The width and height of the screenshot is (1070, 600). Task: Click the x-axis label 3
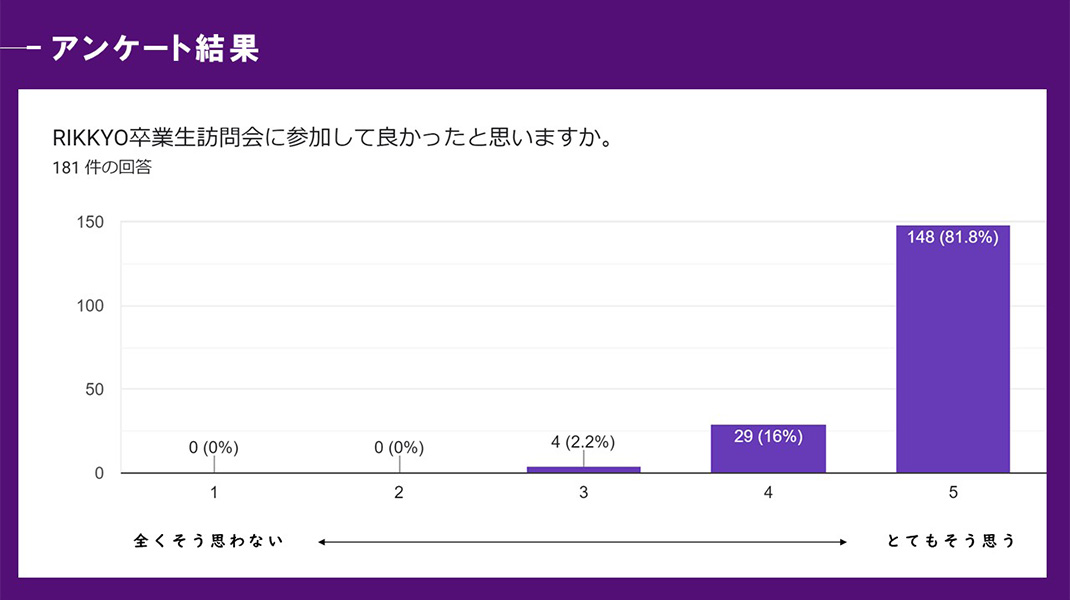(583, 492)
